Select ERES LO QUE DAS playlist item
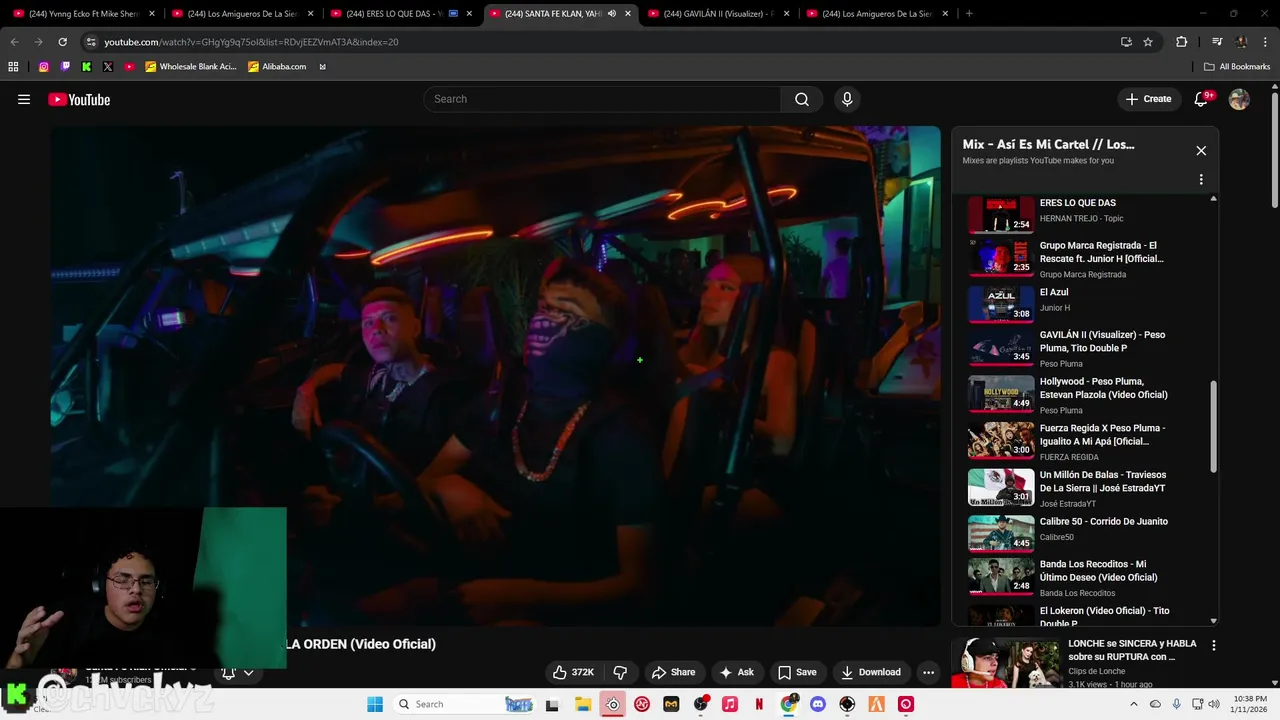The image size is (1280, 720). point(1090,210)
